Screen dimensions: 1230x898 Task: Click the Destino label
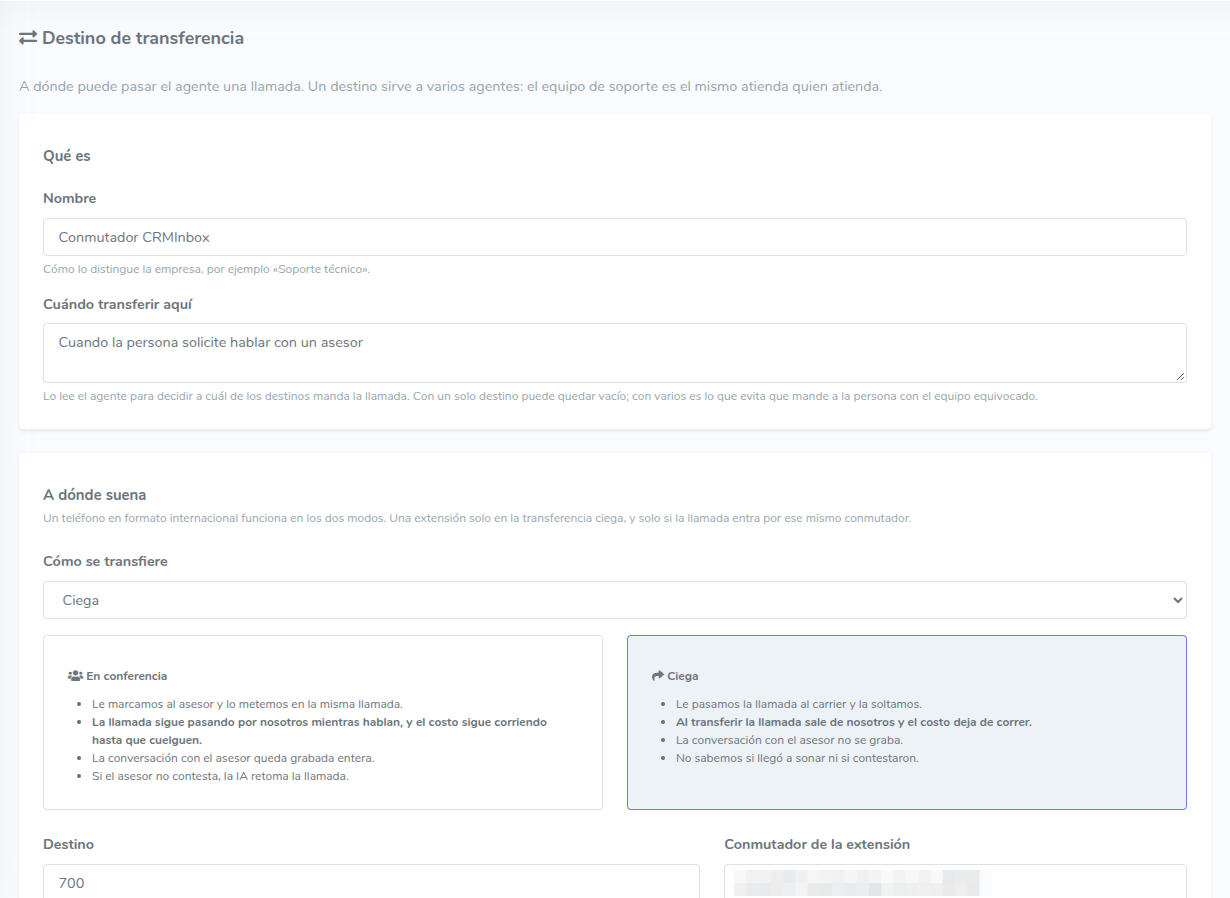(x=68, y=844)
